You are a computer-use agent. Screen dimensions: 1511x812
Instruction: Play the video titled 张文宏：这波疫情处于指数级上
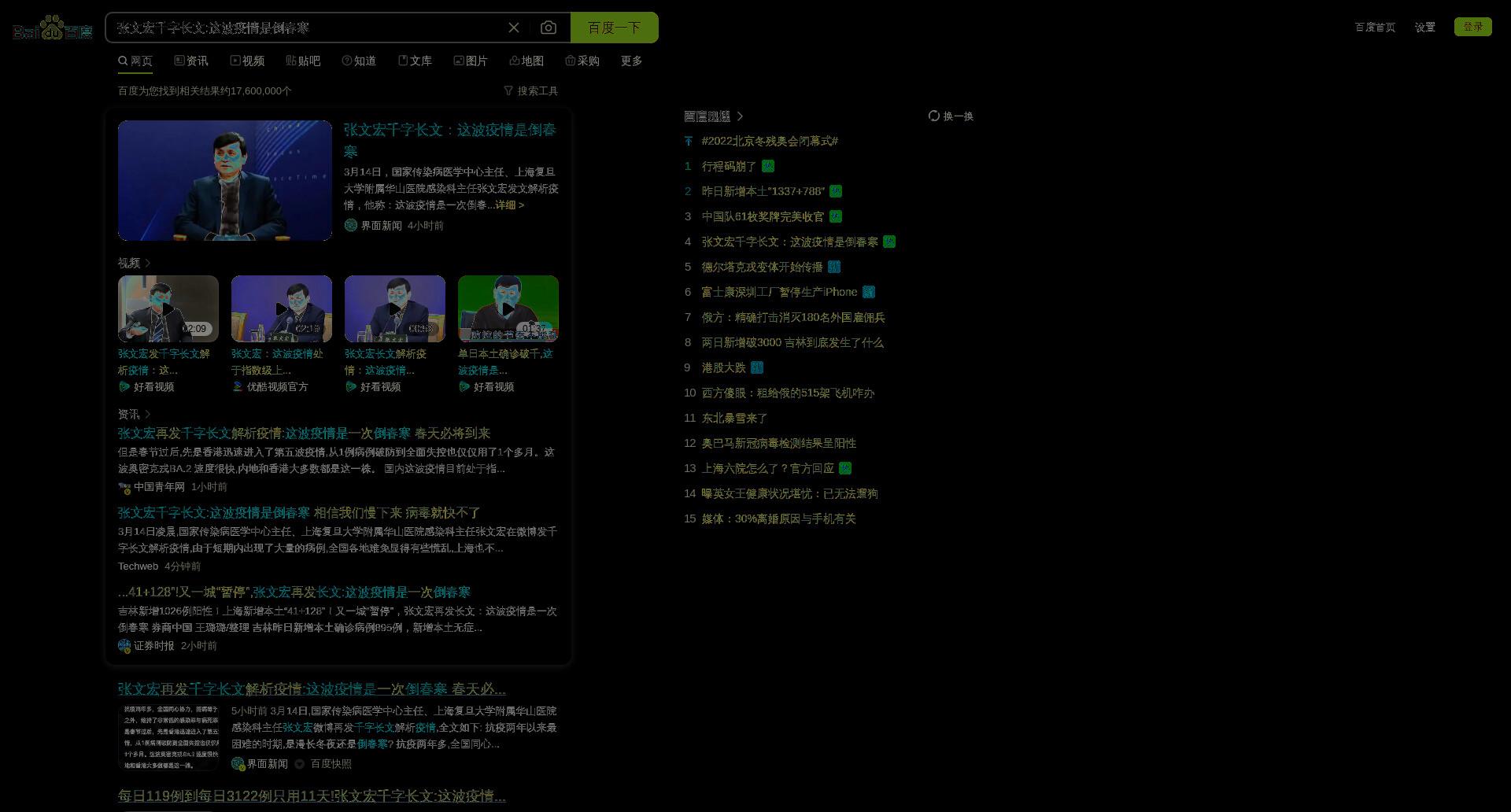coord(282,308)
